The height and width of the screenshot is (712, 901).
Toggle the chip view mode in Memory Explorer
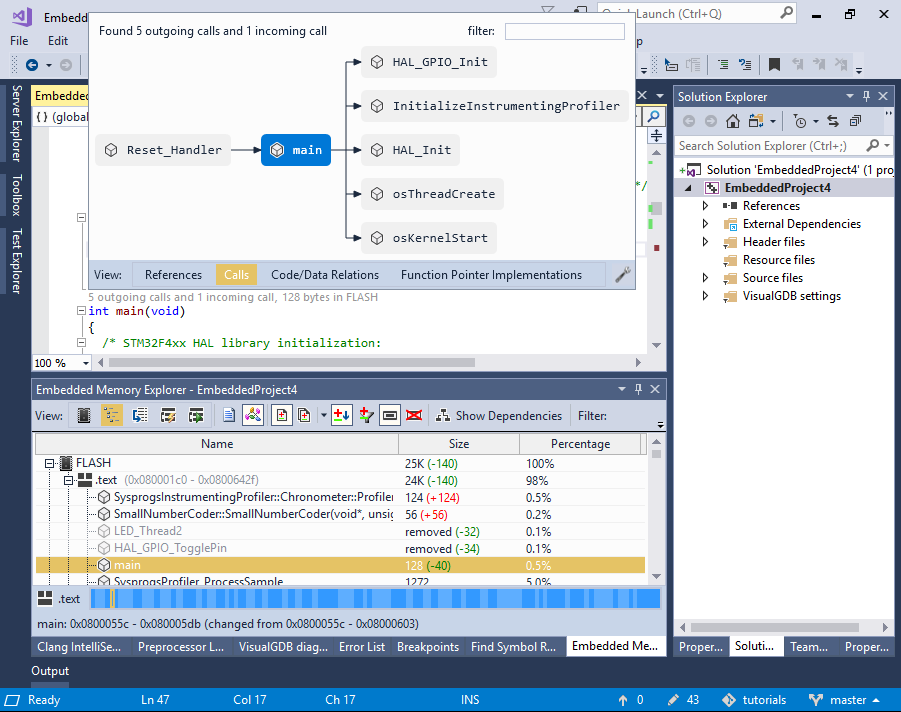point(84,415)
